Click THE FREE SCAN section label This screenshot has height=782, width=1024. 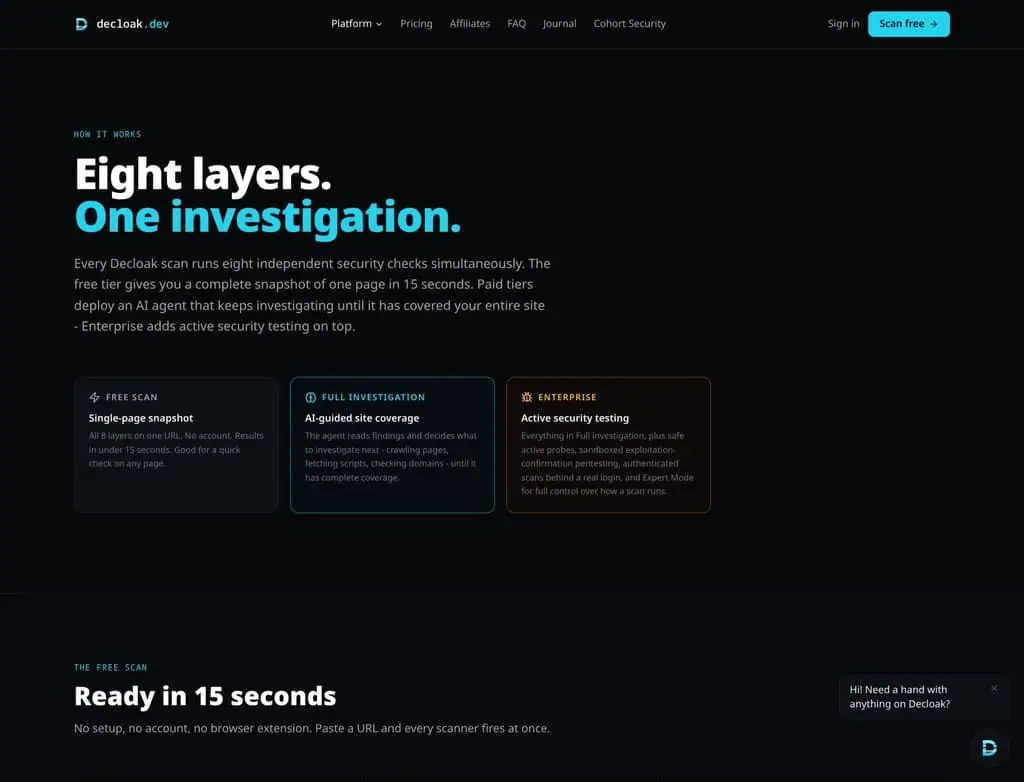click(x=110, y=667)
